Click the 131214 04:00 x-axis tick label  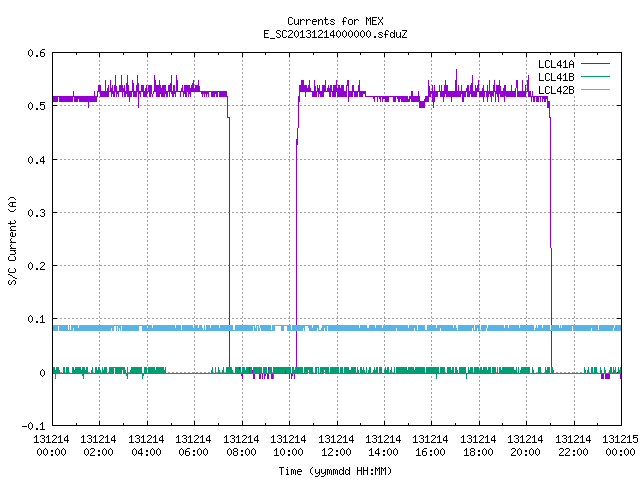click(x=147, y=446)
